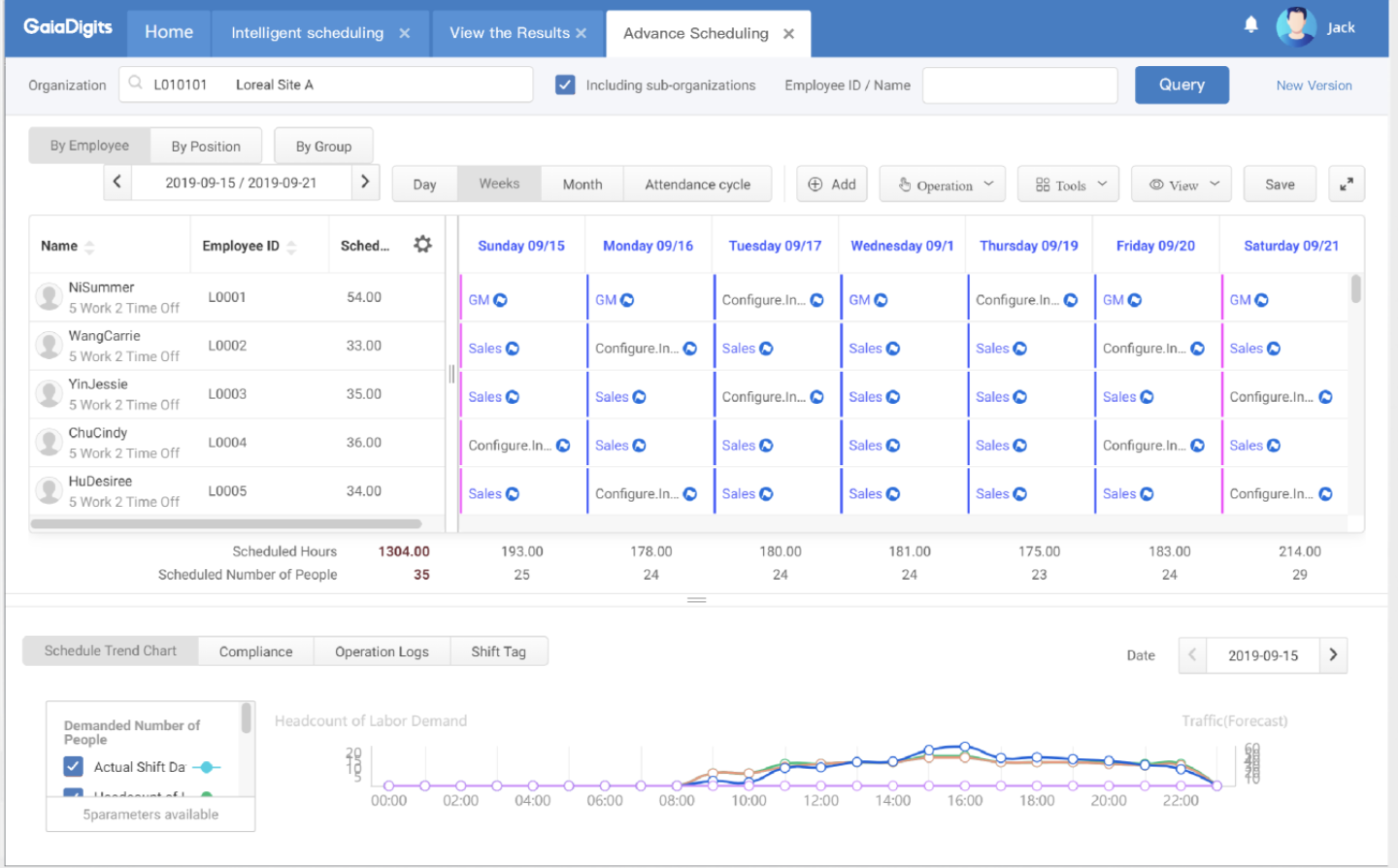Click the notification bell icon
The width and height of the screenshot is (1398, 868).
(x=1250, y=25)
